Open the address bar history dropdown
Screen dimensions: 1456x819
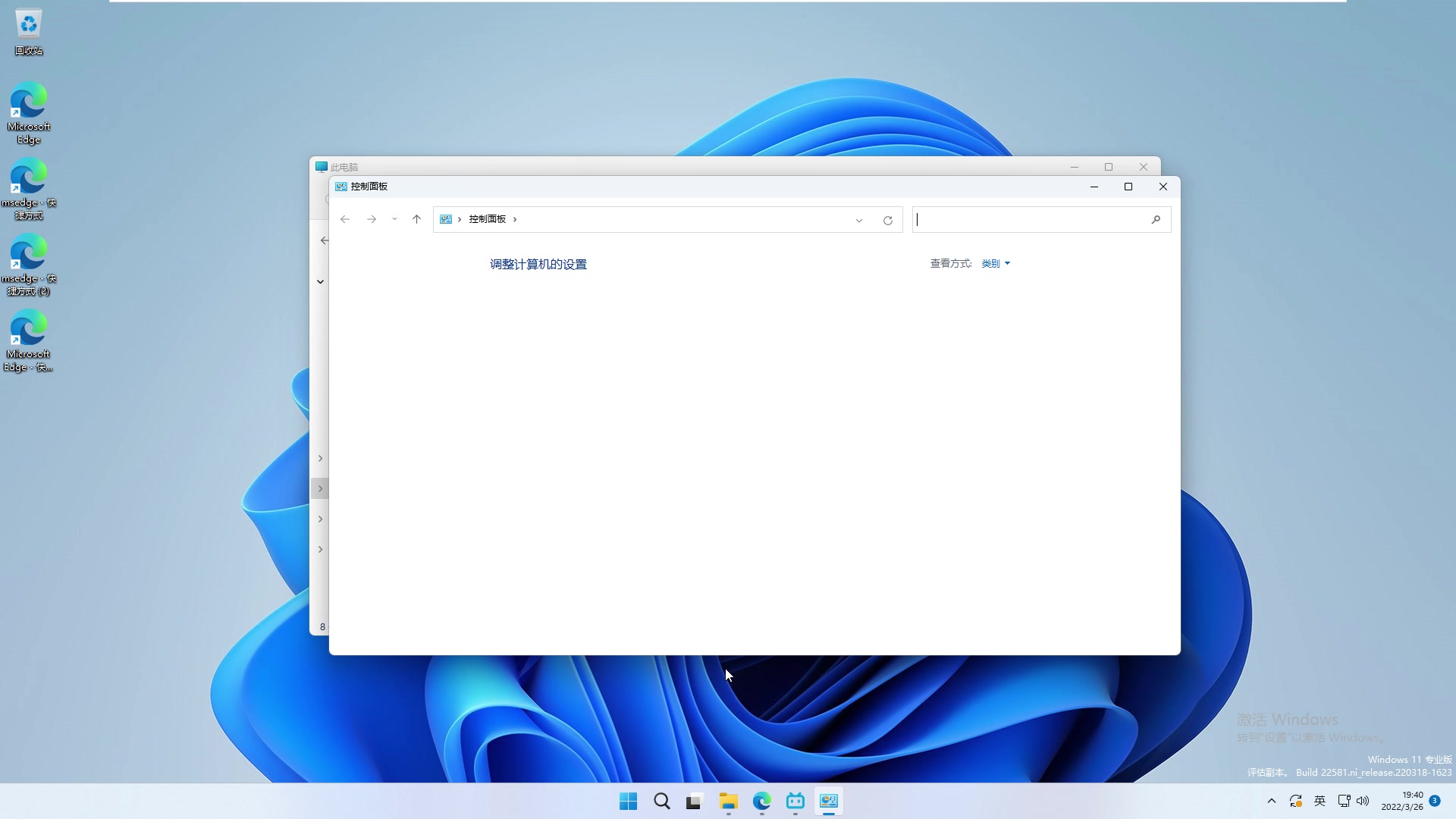click(x=858, y=220)
